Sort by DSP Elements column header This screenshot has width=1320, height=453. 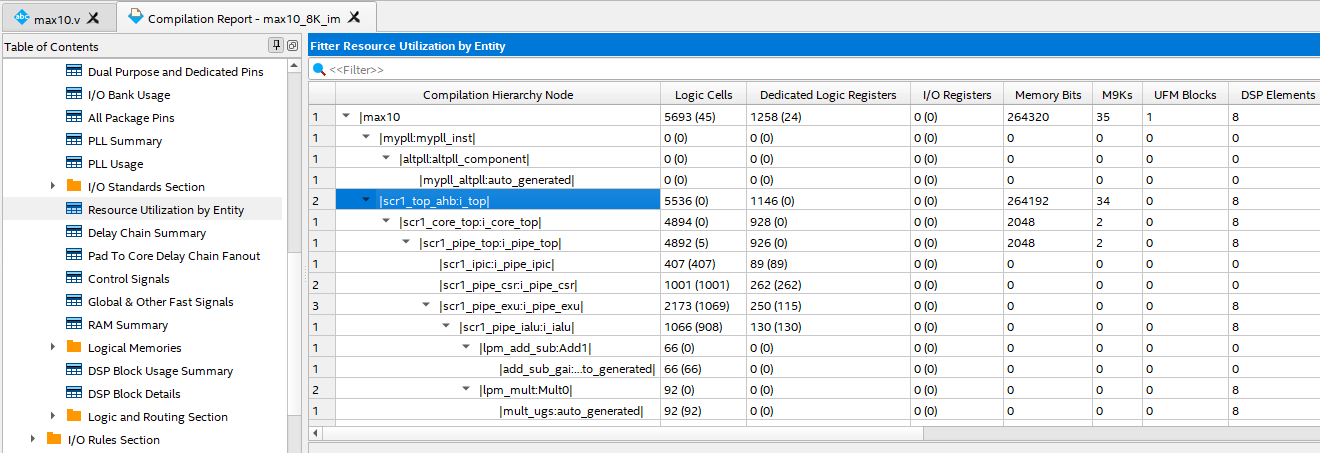click(1277, 95)
